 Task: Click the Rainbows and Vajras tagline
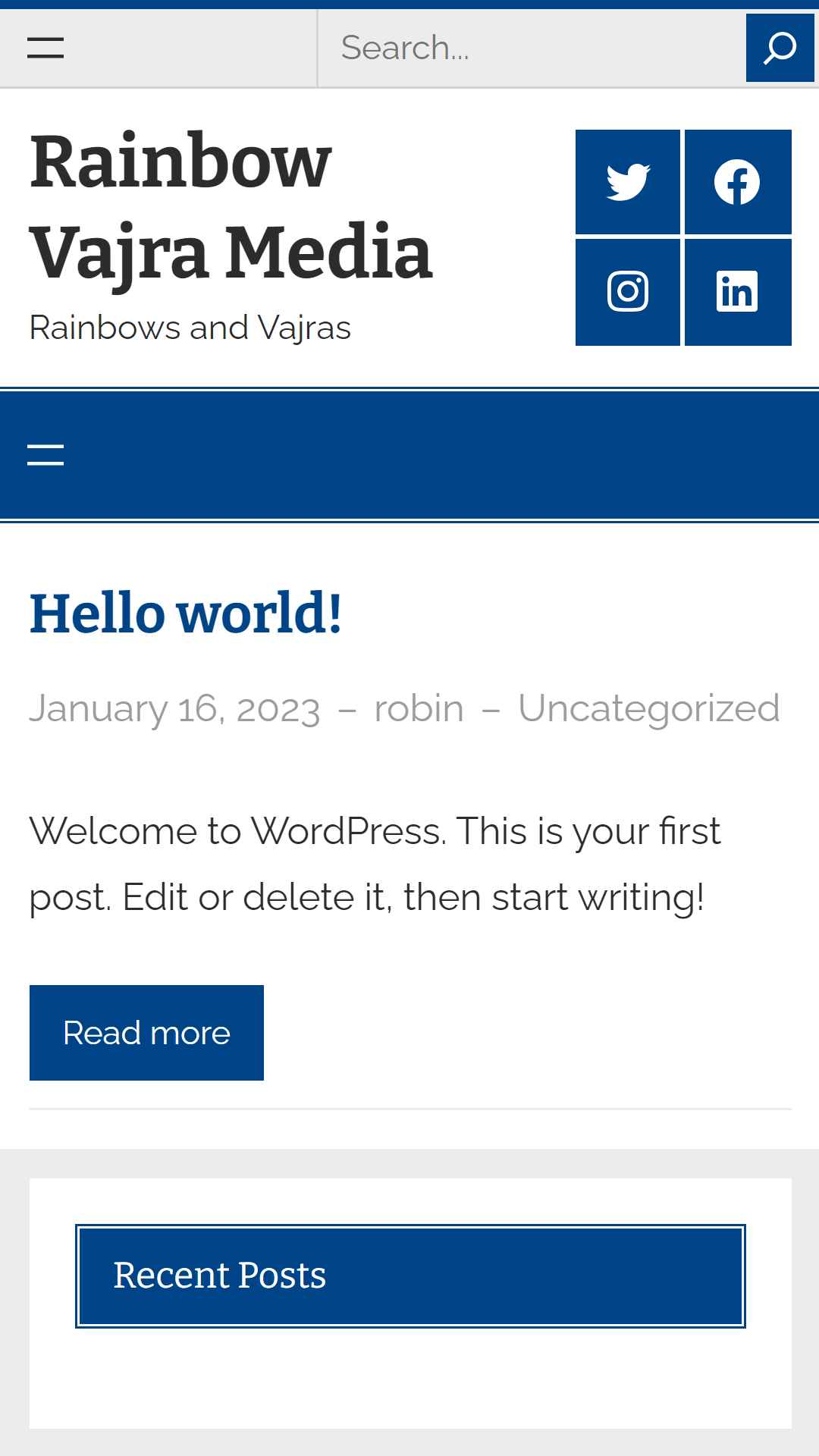click(190, 328)
